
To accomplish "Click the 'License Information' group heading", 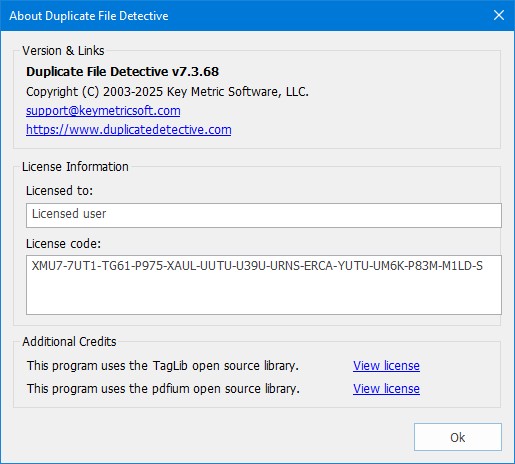I will coord(75,166).
